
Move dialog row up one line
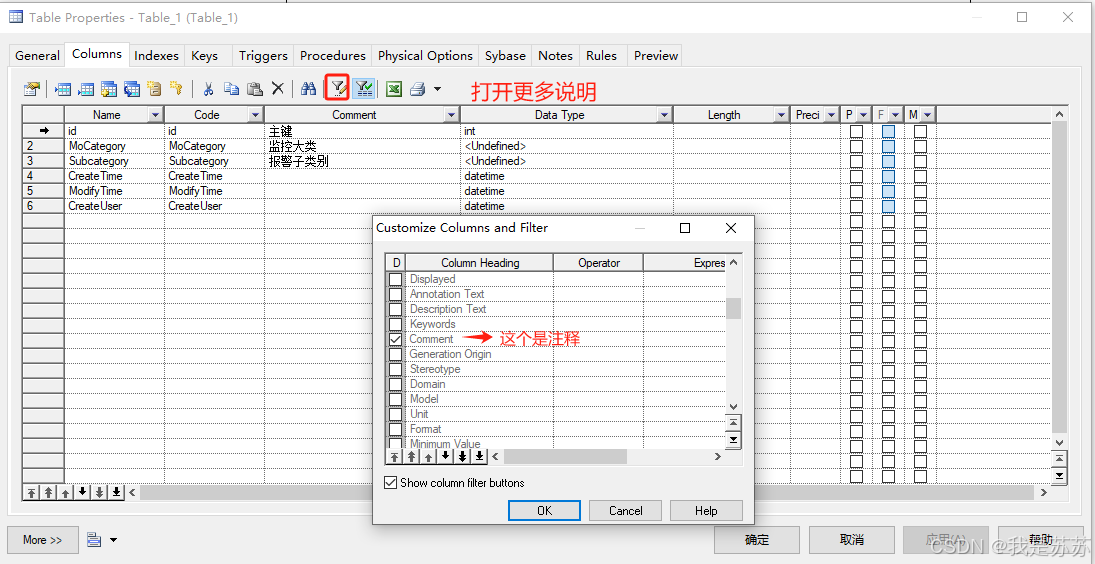428,457
